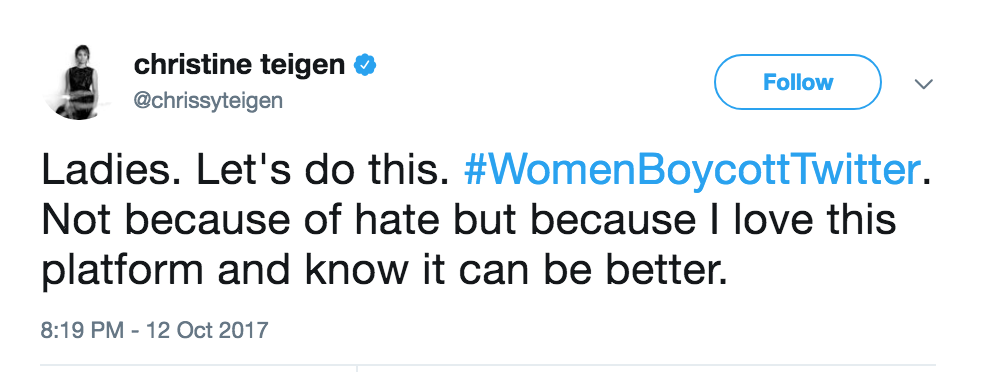Open more actions via down arrow beside Follow
Image resolution: width=986 pixels, height=372 pixels.
[x=923, y=84]
